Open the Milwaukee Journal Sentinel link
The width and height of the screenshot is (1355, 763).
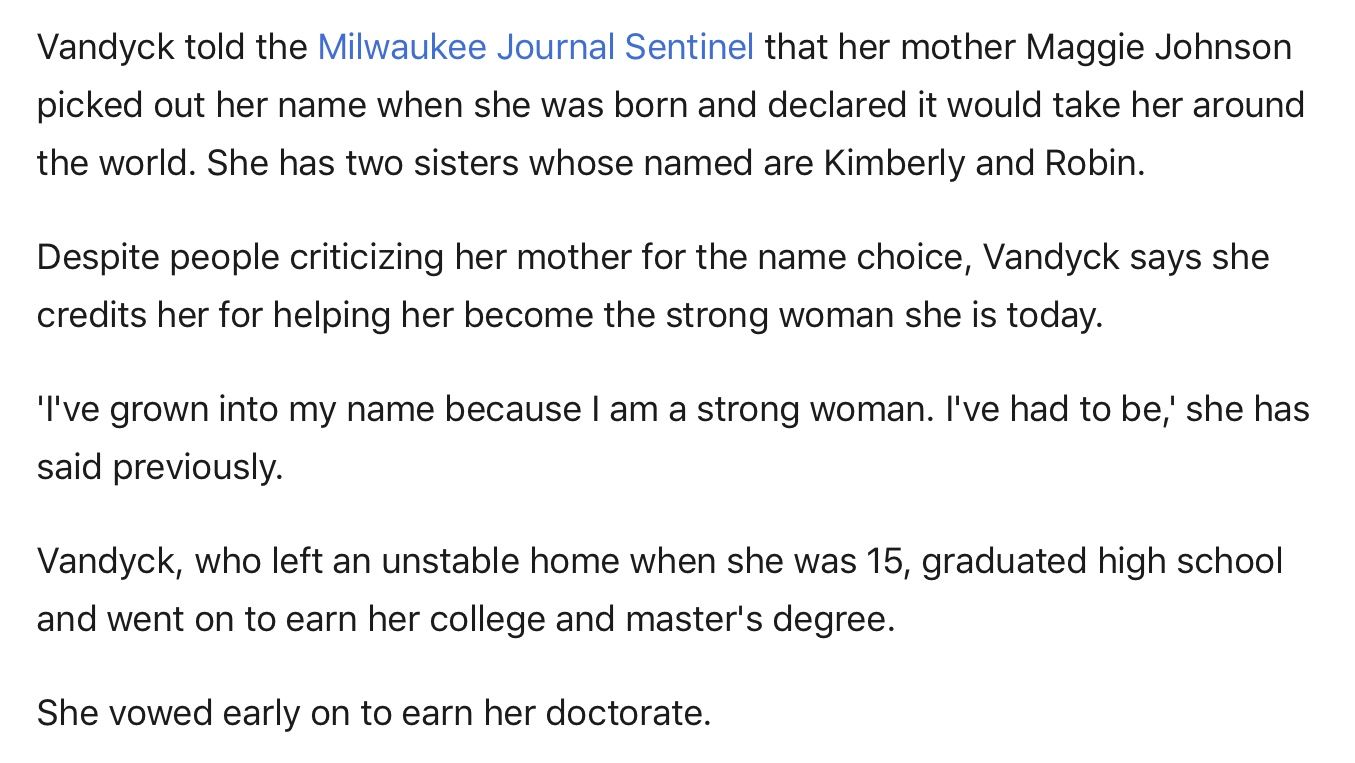535,47
